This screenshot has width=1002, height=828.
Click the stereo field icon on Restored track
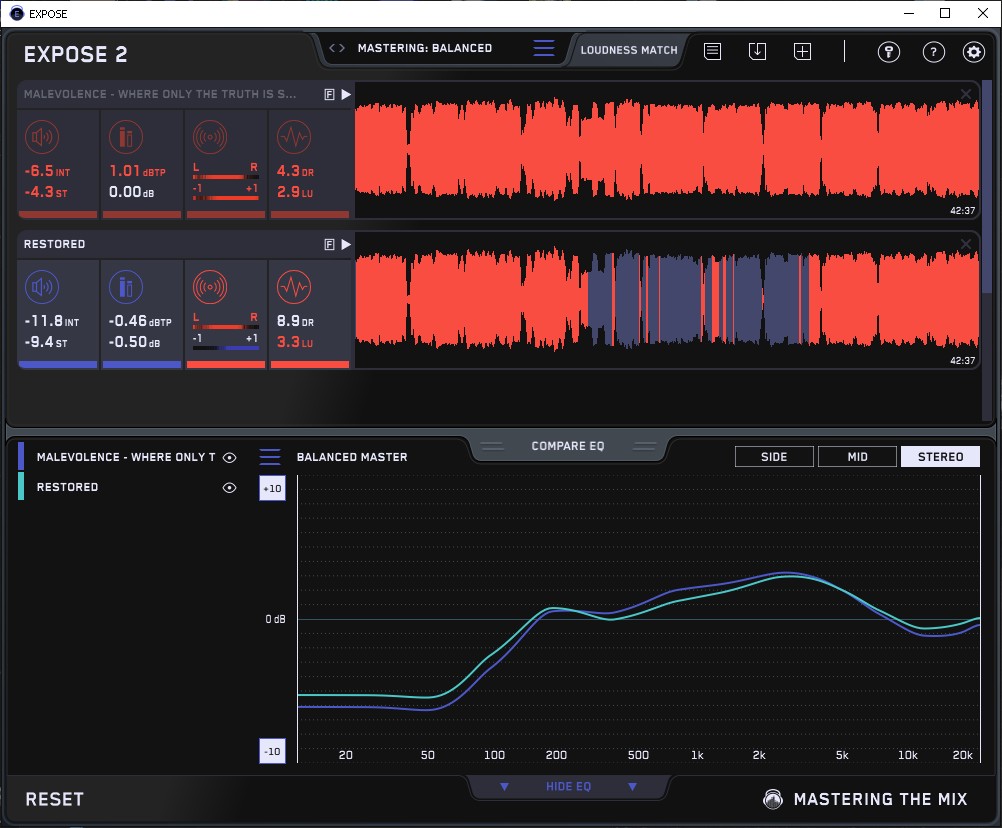pyautogui.click(x=210, y=287)
